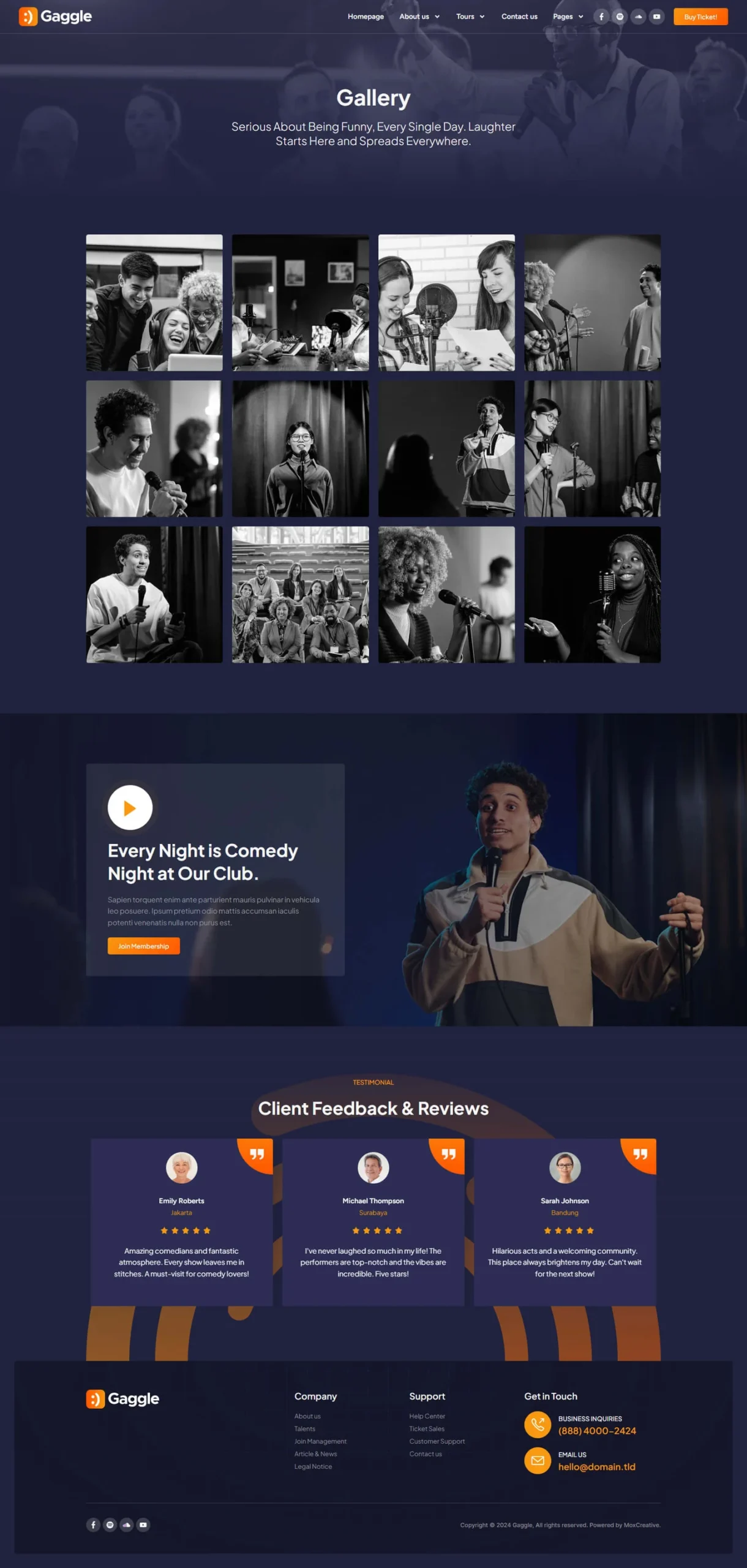Open the Spotify icon in header

[x=620, y=17]
